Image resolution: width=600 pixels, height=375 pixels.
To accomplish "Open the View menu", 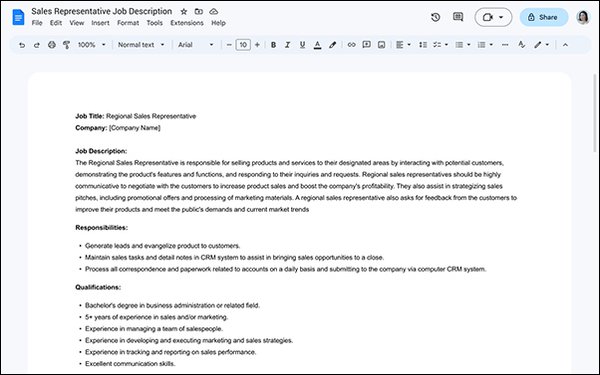I will pos(77,23).
